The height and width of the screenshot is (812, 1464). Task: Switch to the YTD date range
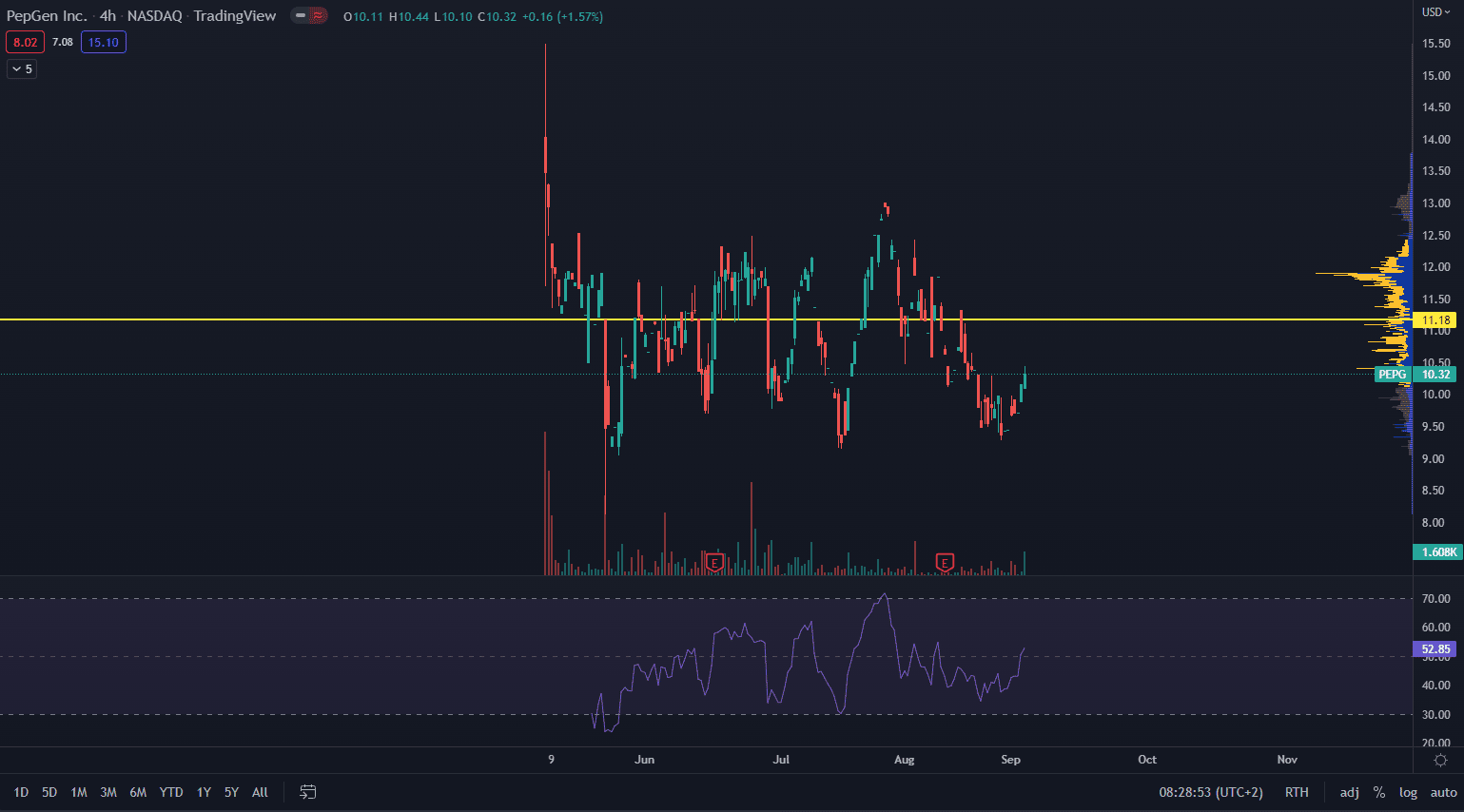pyautogui.click(x=171, y=792)
